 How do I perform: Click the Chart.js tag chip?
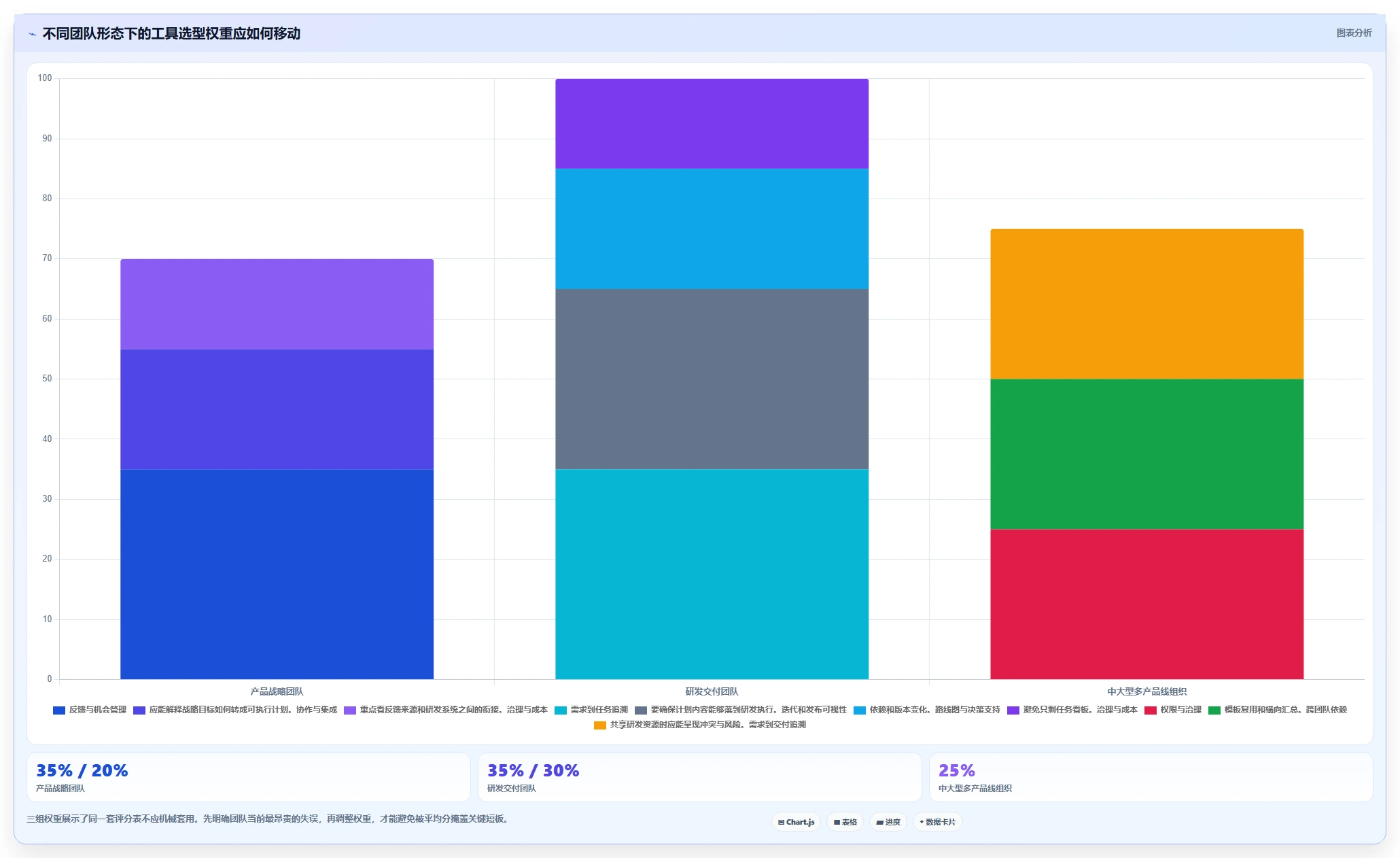tap(796, 822)
